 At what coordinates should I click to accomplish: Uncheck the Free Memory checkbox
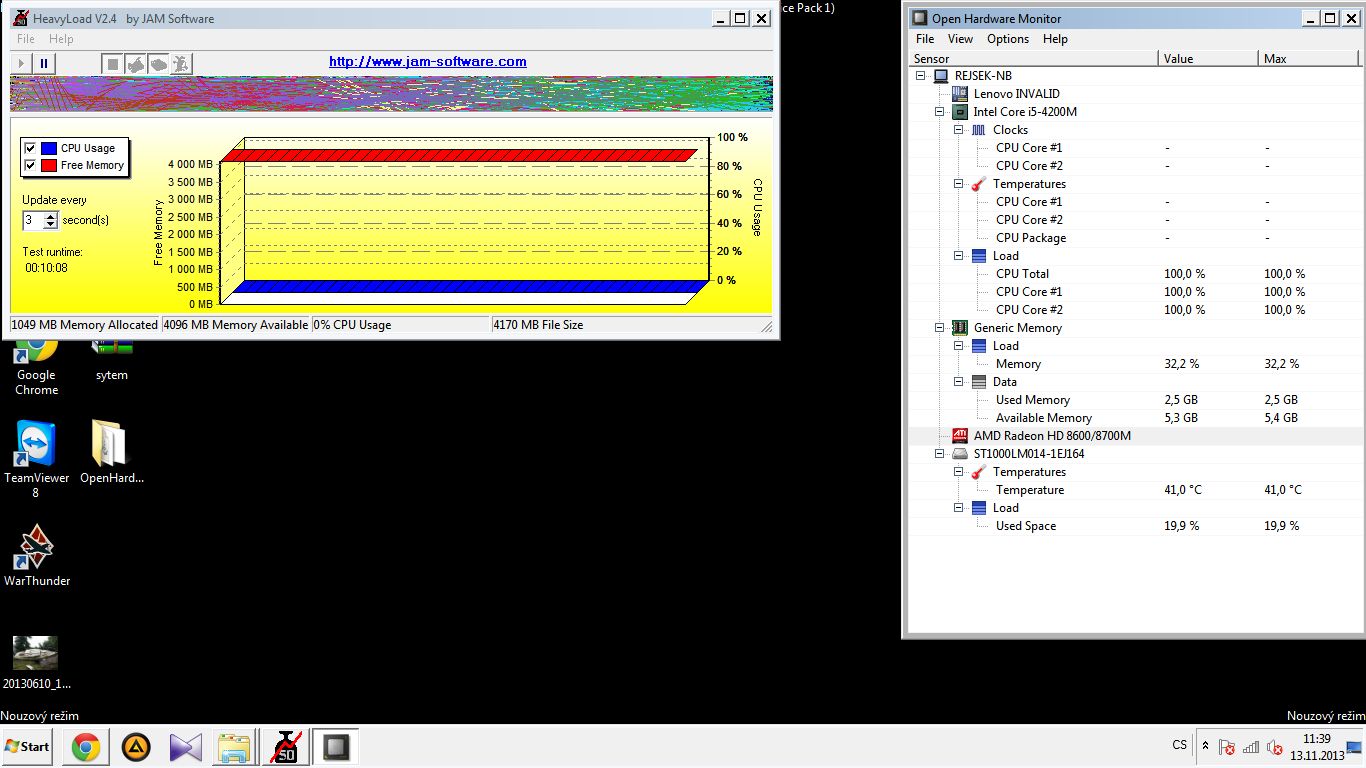30,165
